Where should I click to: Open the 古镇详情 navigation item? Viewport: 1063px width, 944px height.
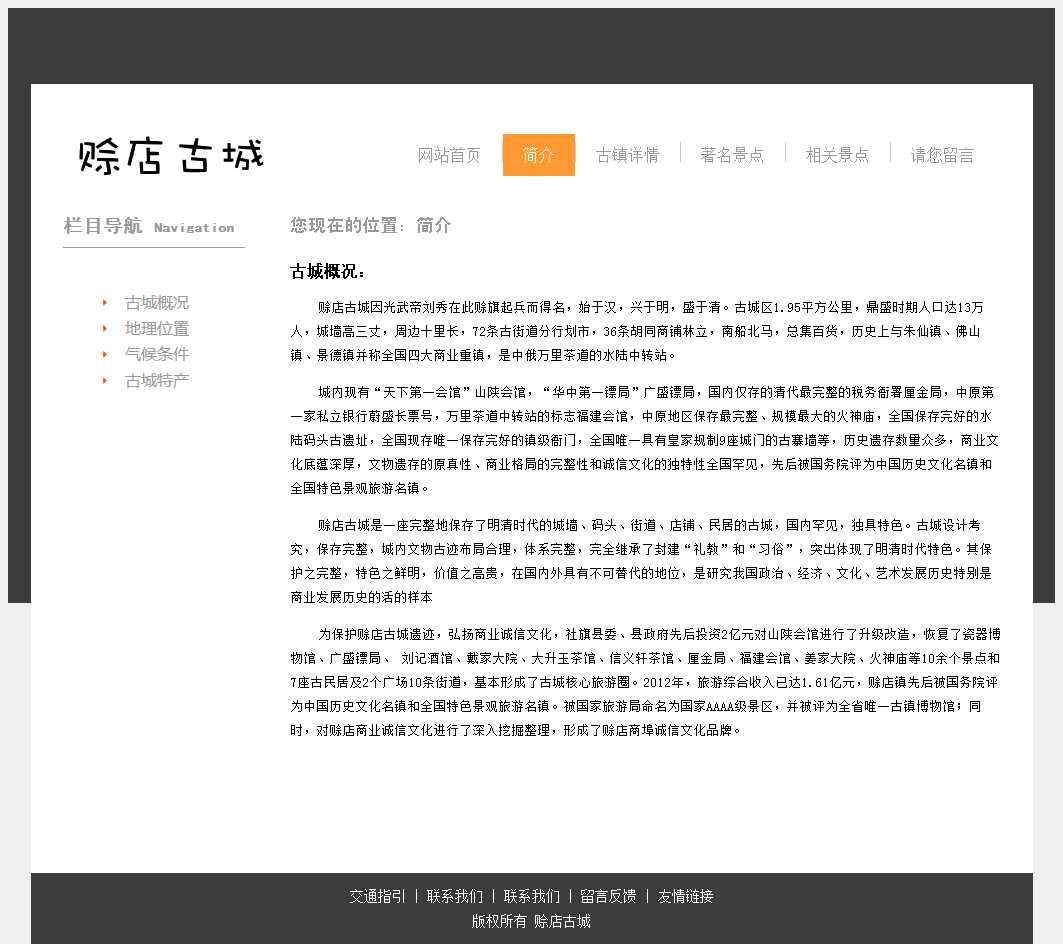[x=627, y=155]
